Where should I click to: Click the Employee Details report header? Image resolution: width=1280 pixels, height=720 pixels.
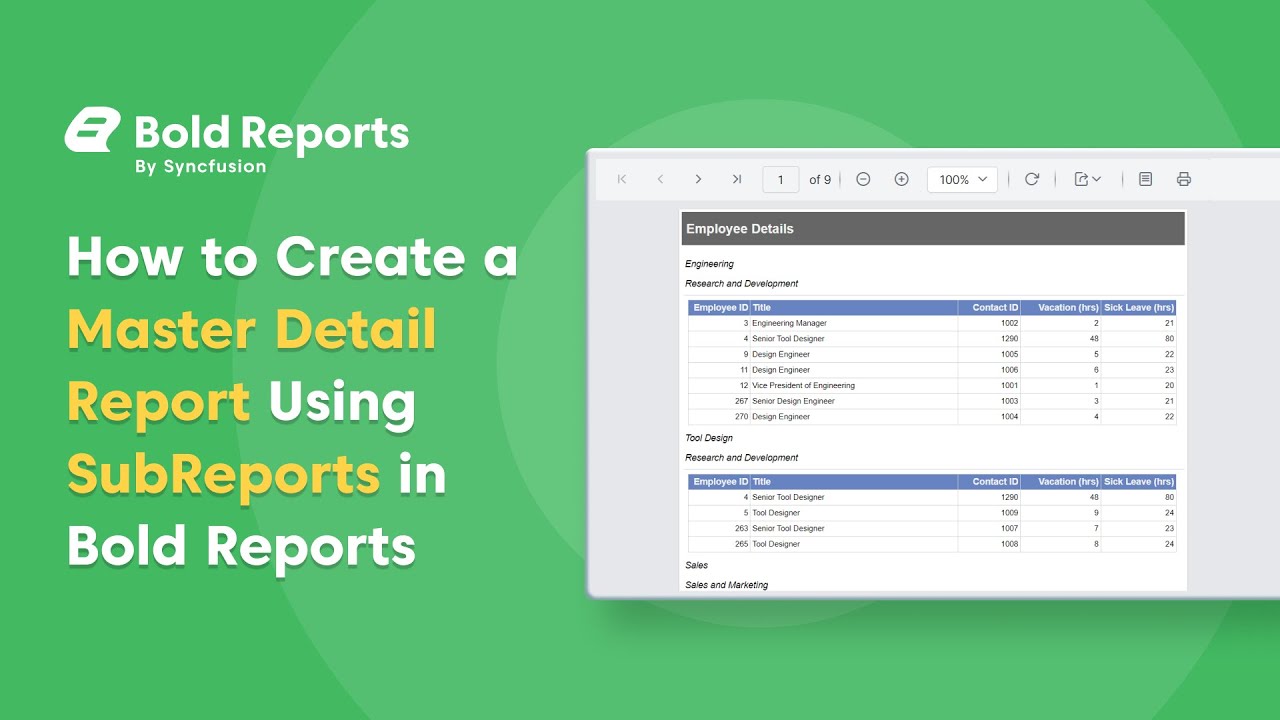click(x=933, y=228)
